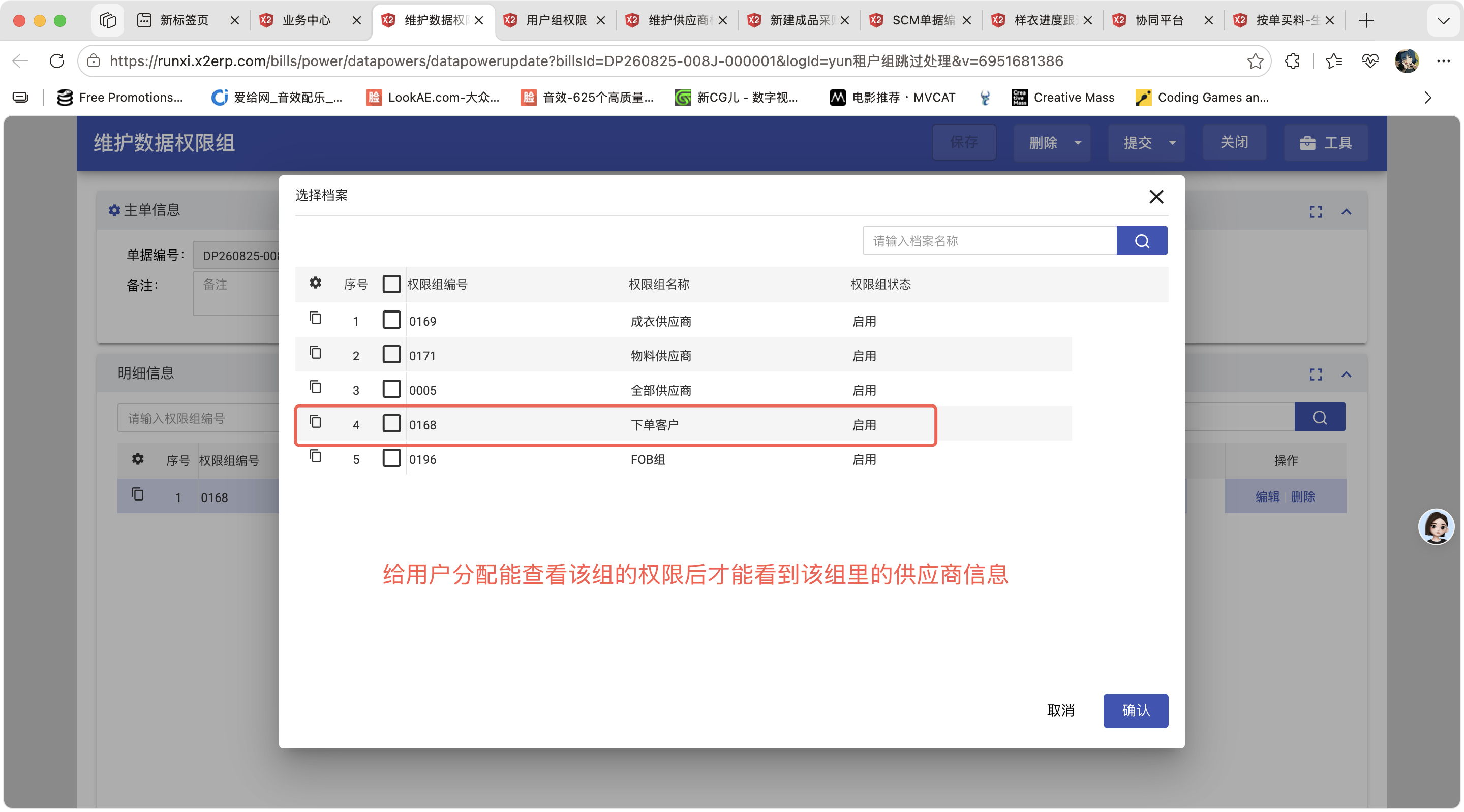Check the box for 0168 下单客户

pos(391,423)
